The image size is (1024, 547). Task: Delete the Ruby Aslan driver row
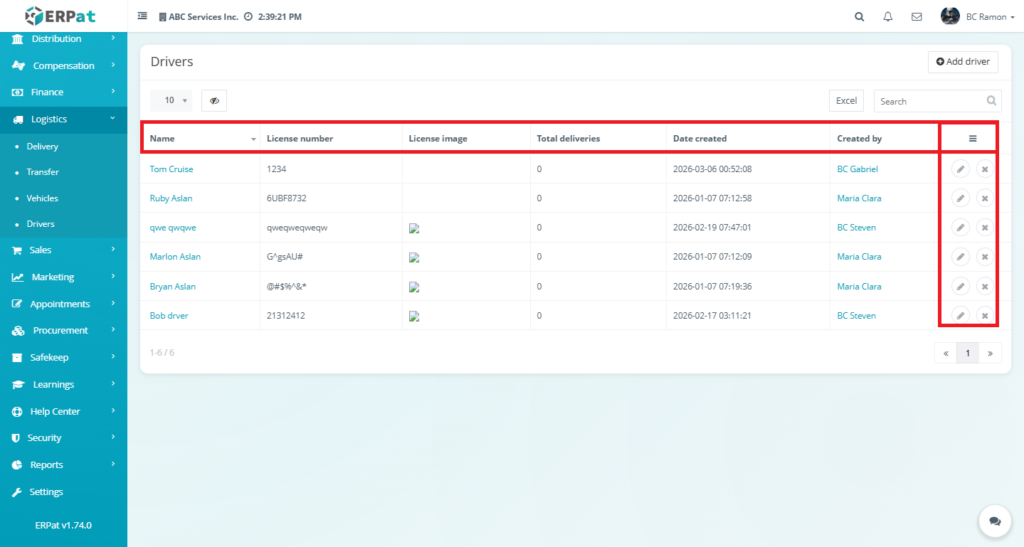point(984,198)
